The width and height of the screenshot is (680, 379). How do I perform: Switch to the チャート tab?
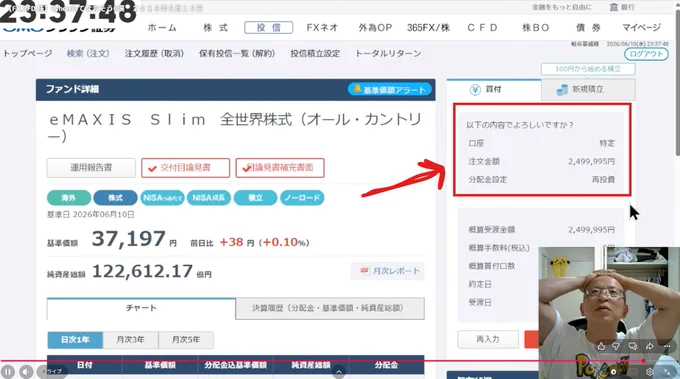141,308
